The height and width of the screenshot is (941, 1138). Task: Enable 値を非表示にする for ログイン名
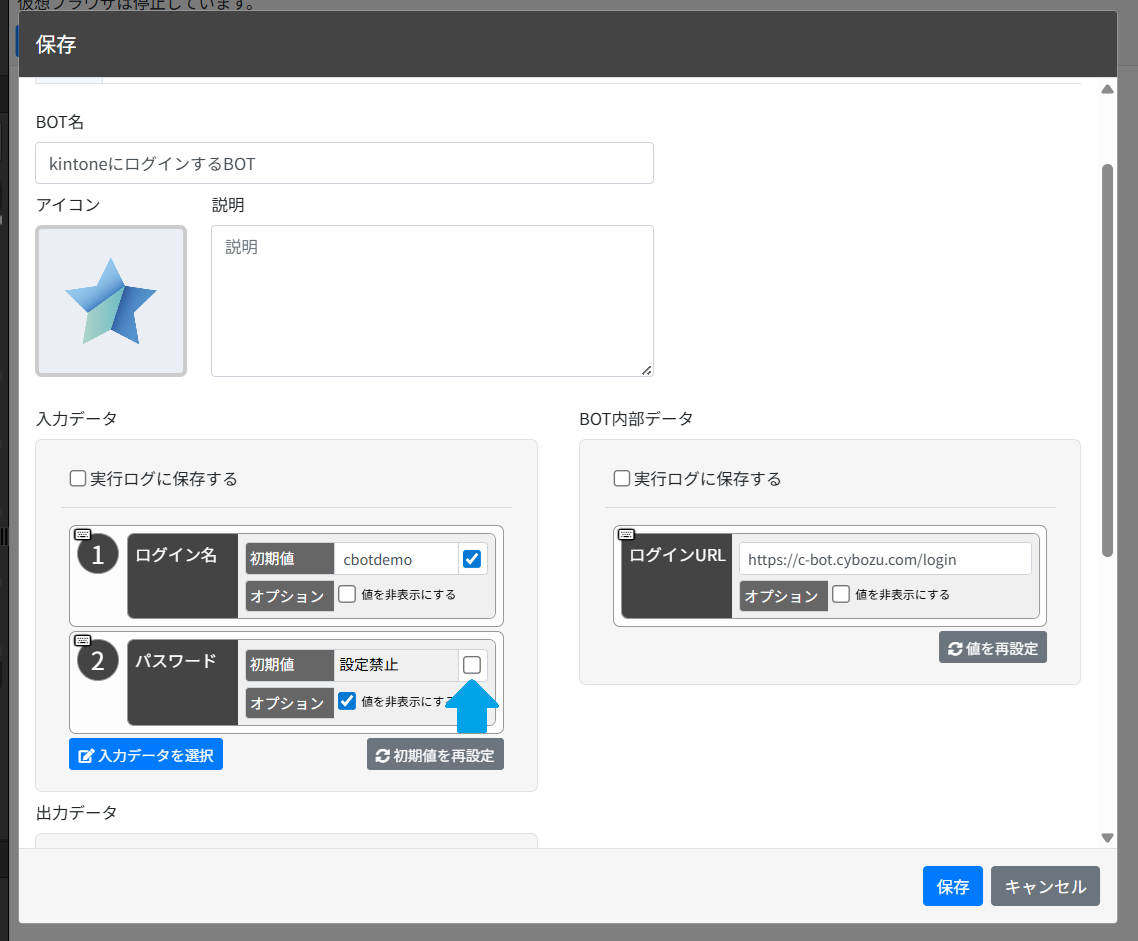point(347,594)
